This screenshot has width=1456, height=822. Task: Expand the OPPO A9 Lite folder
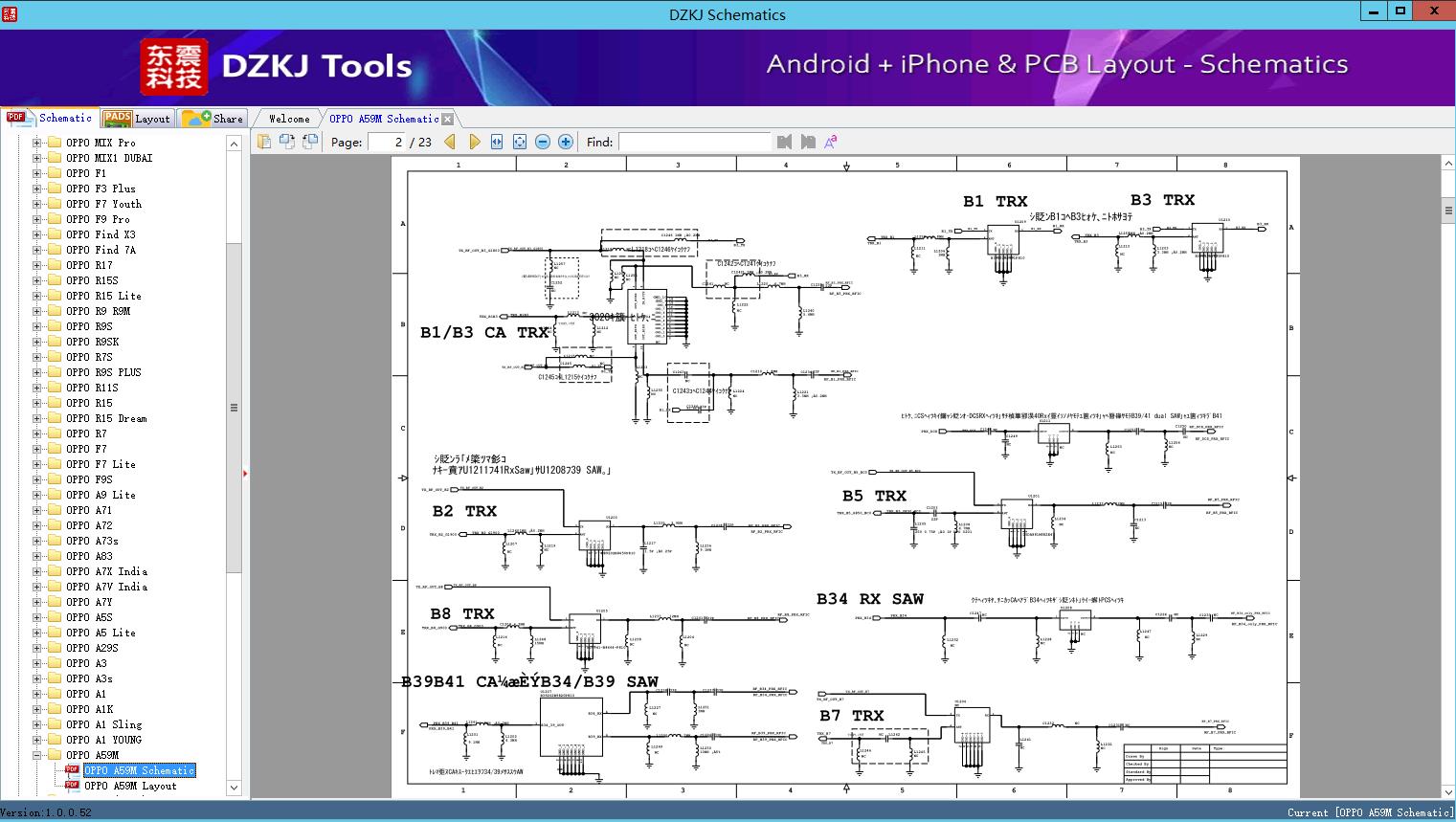(36, 495)
